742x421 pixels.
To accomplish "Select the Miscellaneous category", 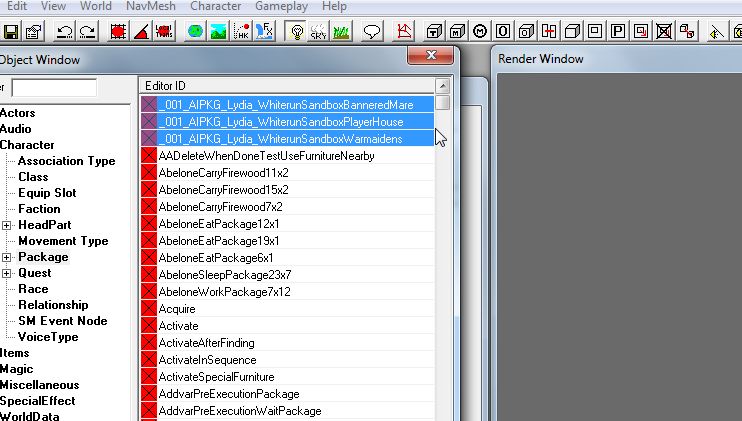I will tap(40, 385).
